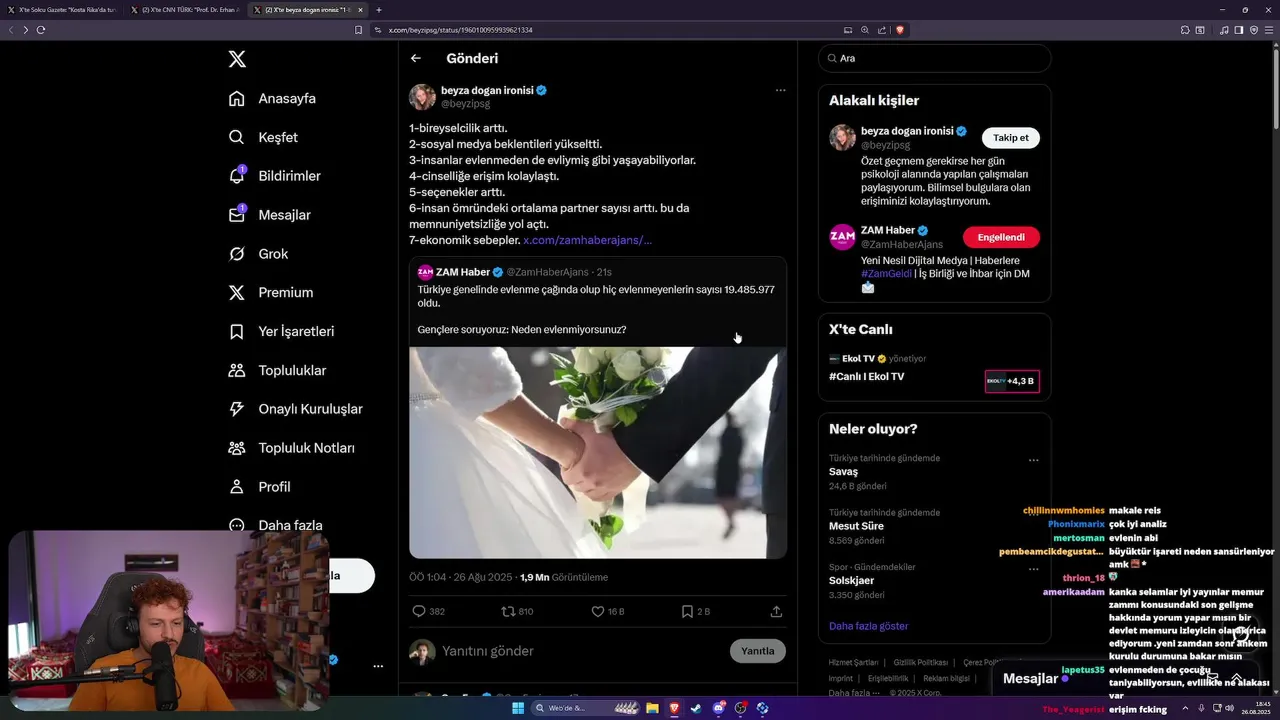
Task: Open wedding photo in quoted post
Action: (x=597, y=452)
